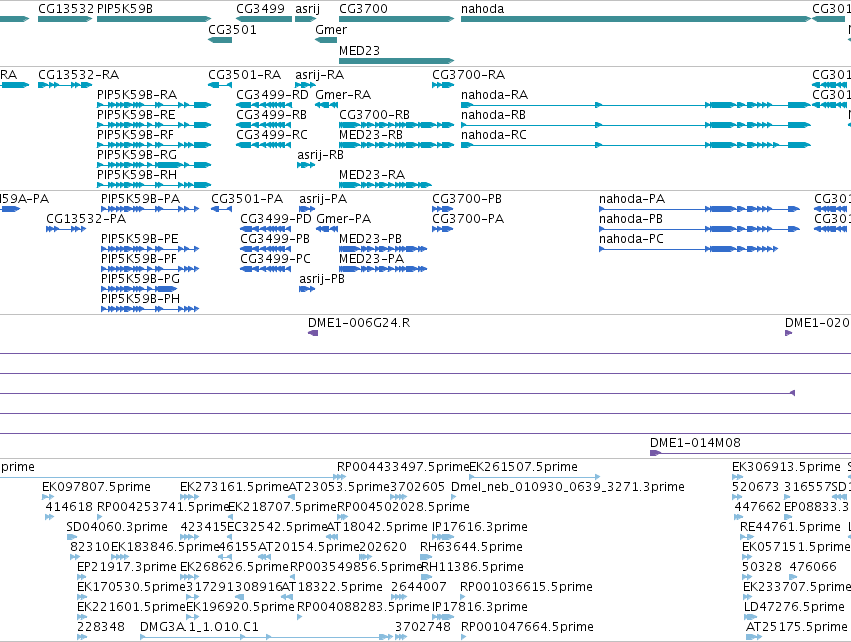Click protein CG3700-PB

[x=467, y=199]
